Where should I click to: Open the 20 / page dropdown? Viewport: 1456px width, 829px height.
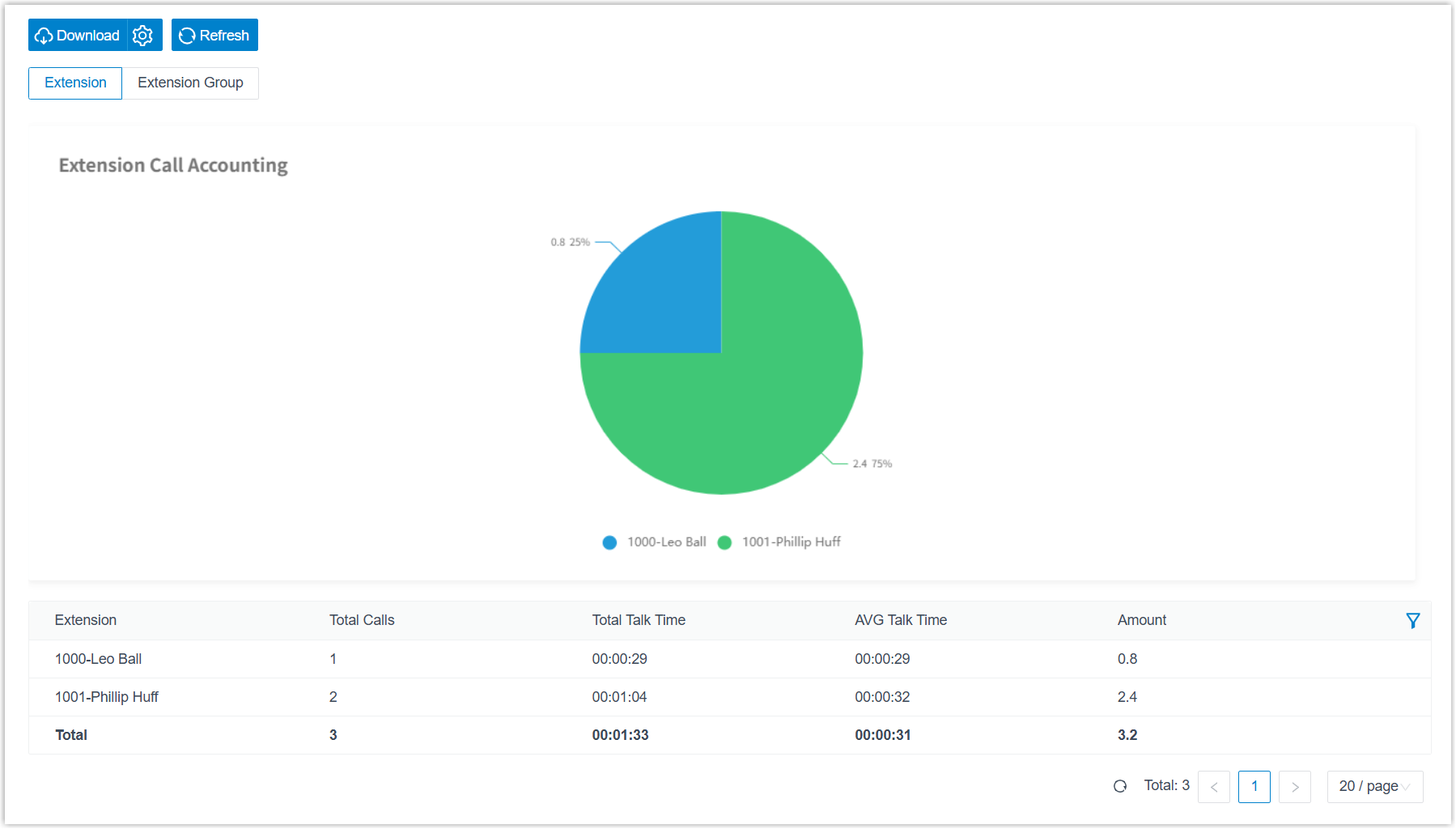(1374, 786)
